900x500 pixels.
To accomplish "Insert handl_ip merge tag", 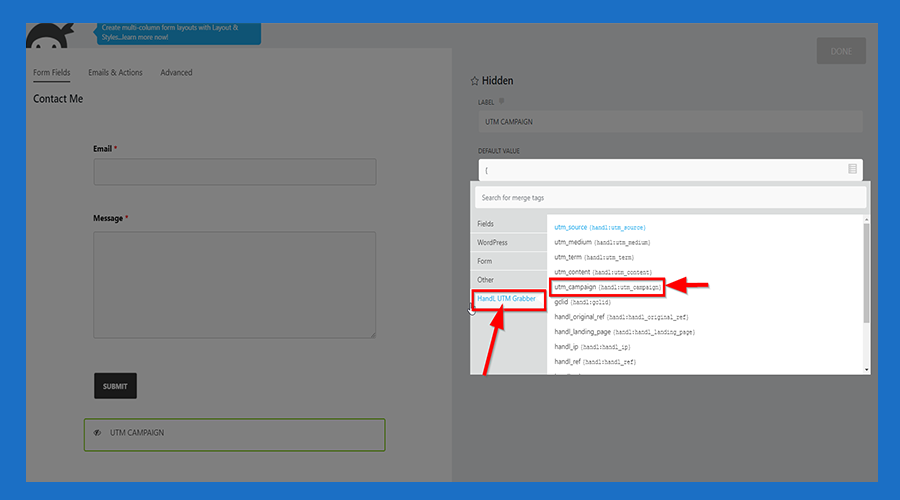I will pyautogui.click(x=592, y=347).
